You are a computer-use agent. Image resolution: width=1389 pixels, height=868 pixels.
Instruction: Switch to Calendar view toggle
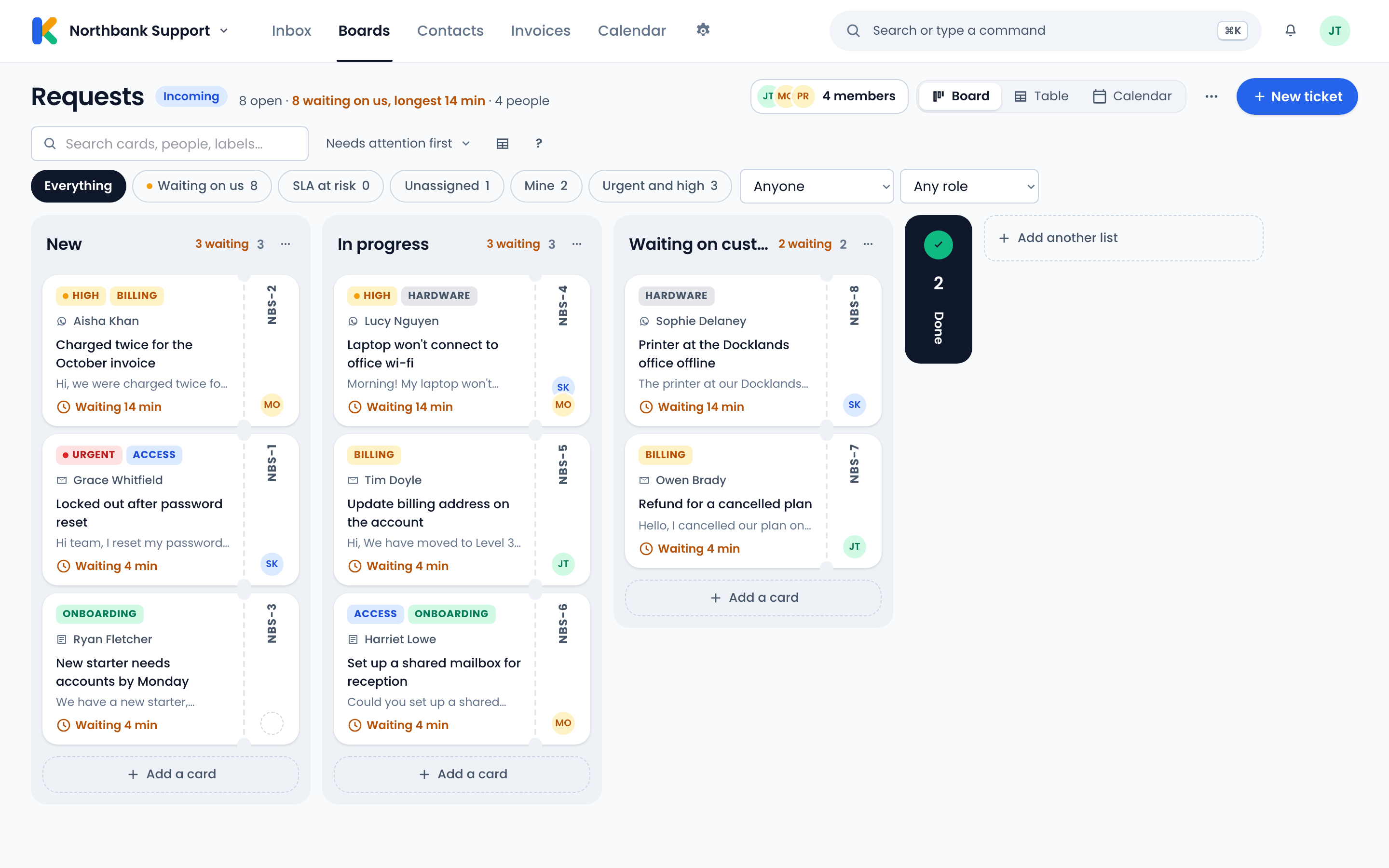click(1132, 96)
